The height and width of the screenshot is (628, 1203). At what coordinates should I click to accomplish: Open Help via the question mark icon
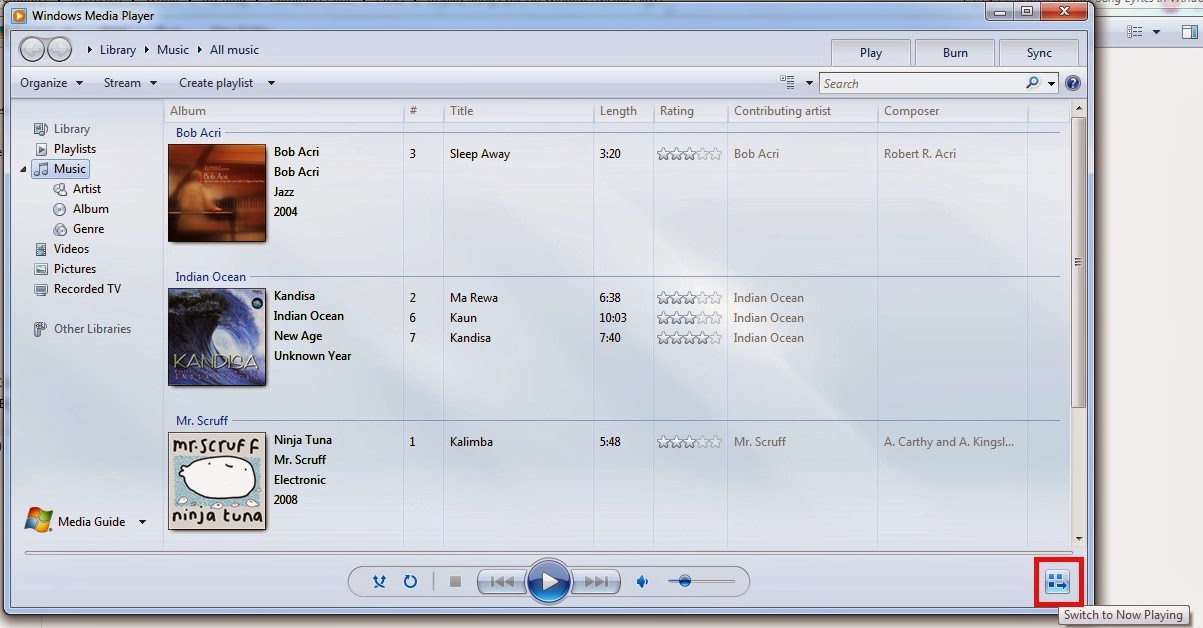click(1072, 82)
